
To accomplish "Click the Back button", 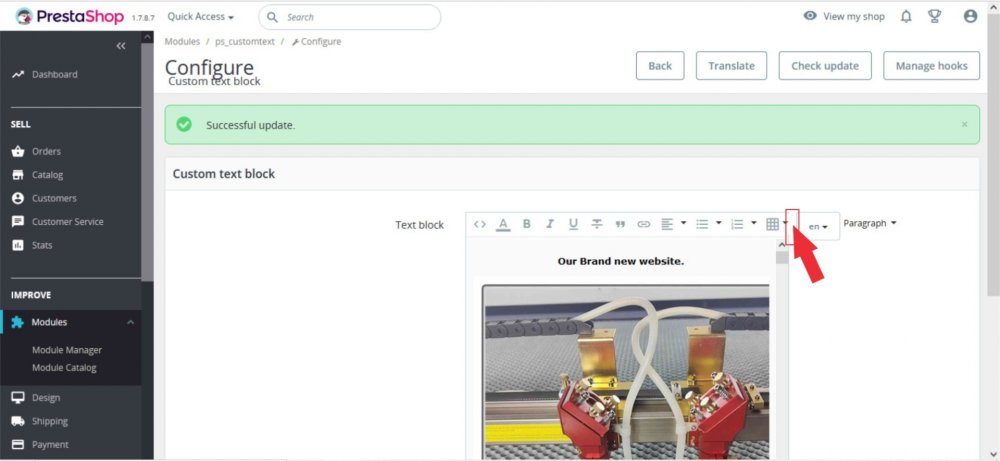I will [660, 66].
